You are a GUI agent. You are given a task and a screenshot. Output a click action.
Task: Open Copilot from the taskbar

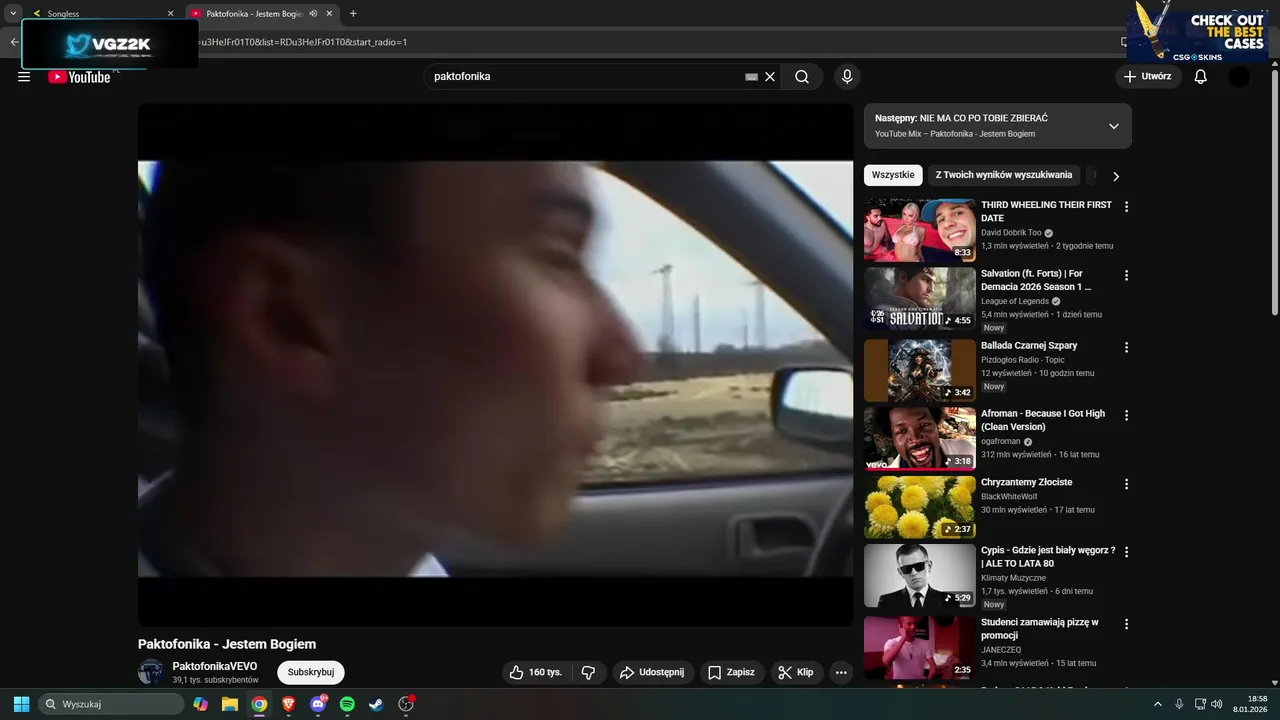coord(201,704)
